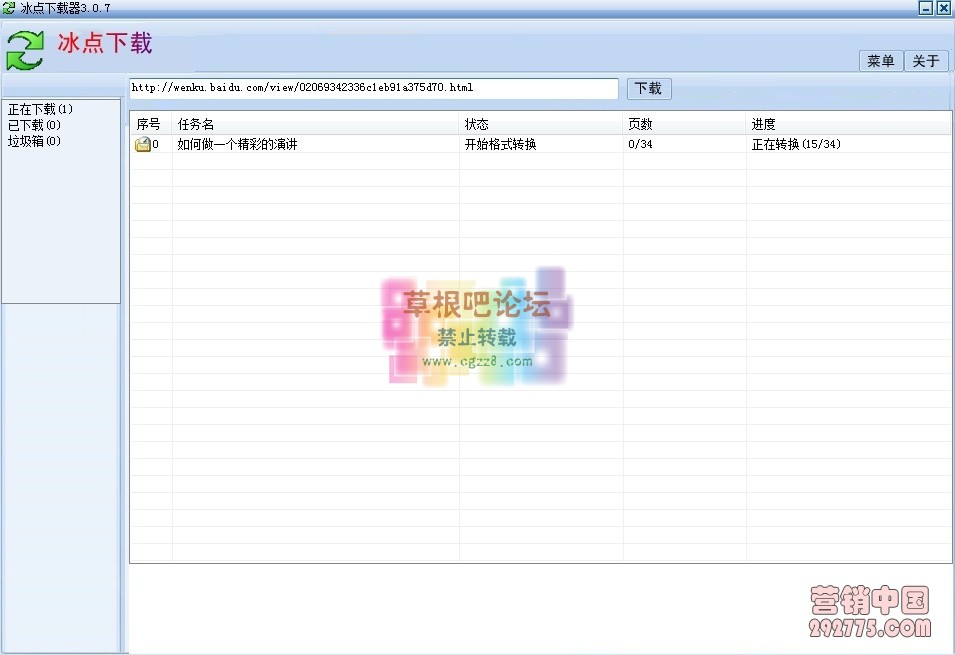Viewport: 955px width, 655px height.
Task: Open the 菜单 menu
Action: 881,61
